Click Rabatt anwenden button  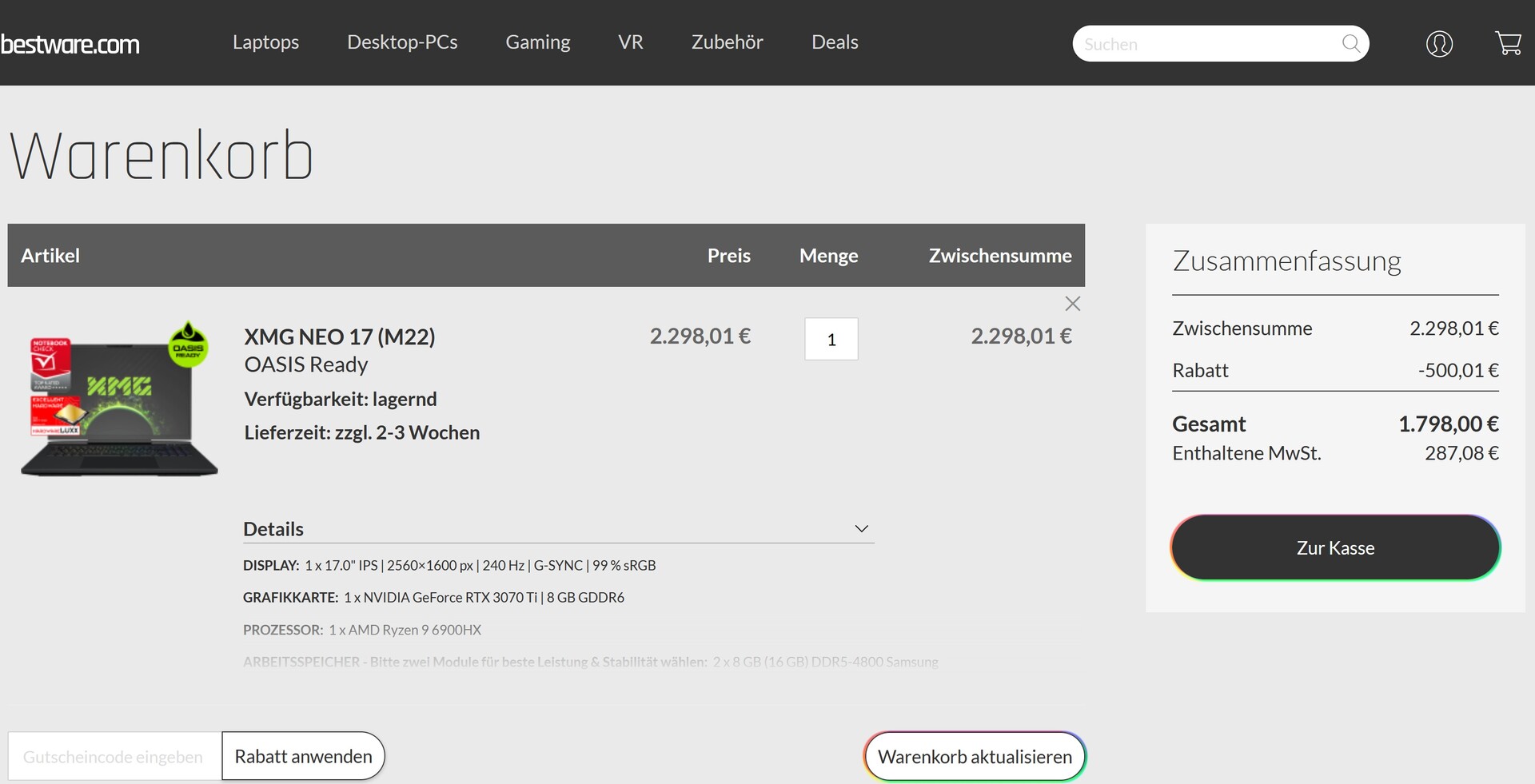click(303, 756)
